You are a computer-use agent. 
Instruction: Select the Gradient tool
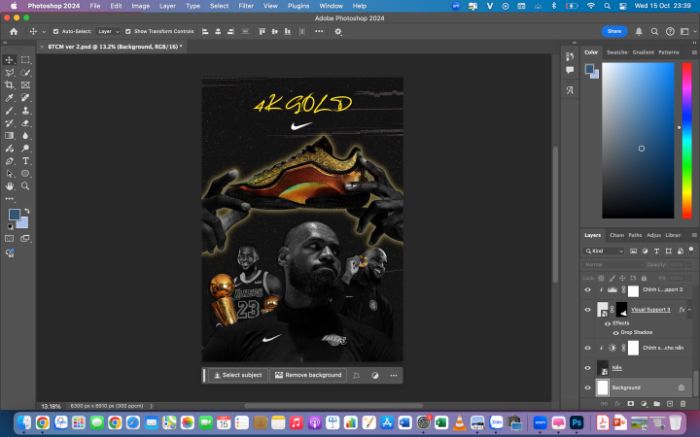pyautogui.click(x=9, y=135)
